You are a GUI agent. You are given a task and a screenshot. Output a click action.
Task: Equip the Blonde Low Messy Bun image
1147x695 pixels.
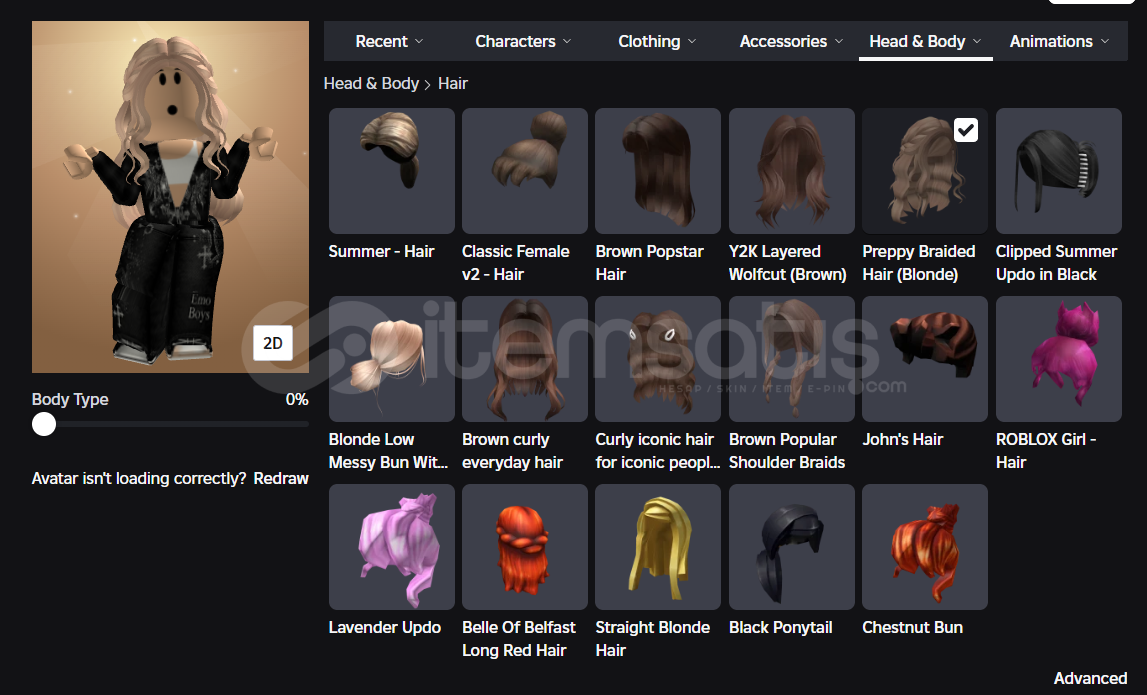point(391,358)
